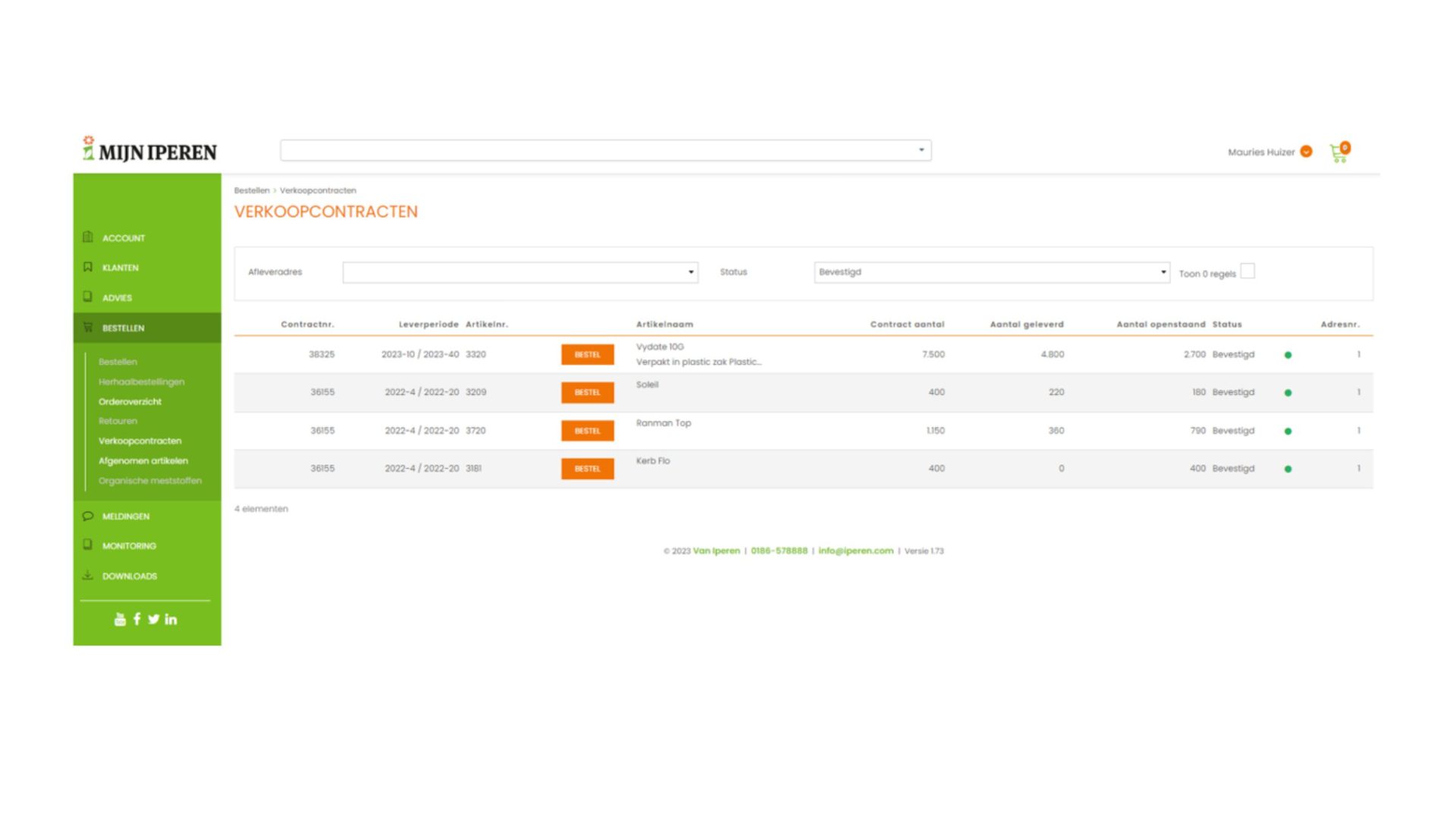This screenshot has width=1456, height=819.
Task: Open the shopping cart icon
Action: coord(1338,153)
